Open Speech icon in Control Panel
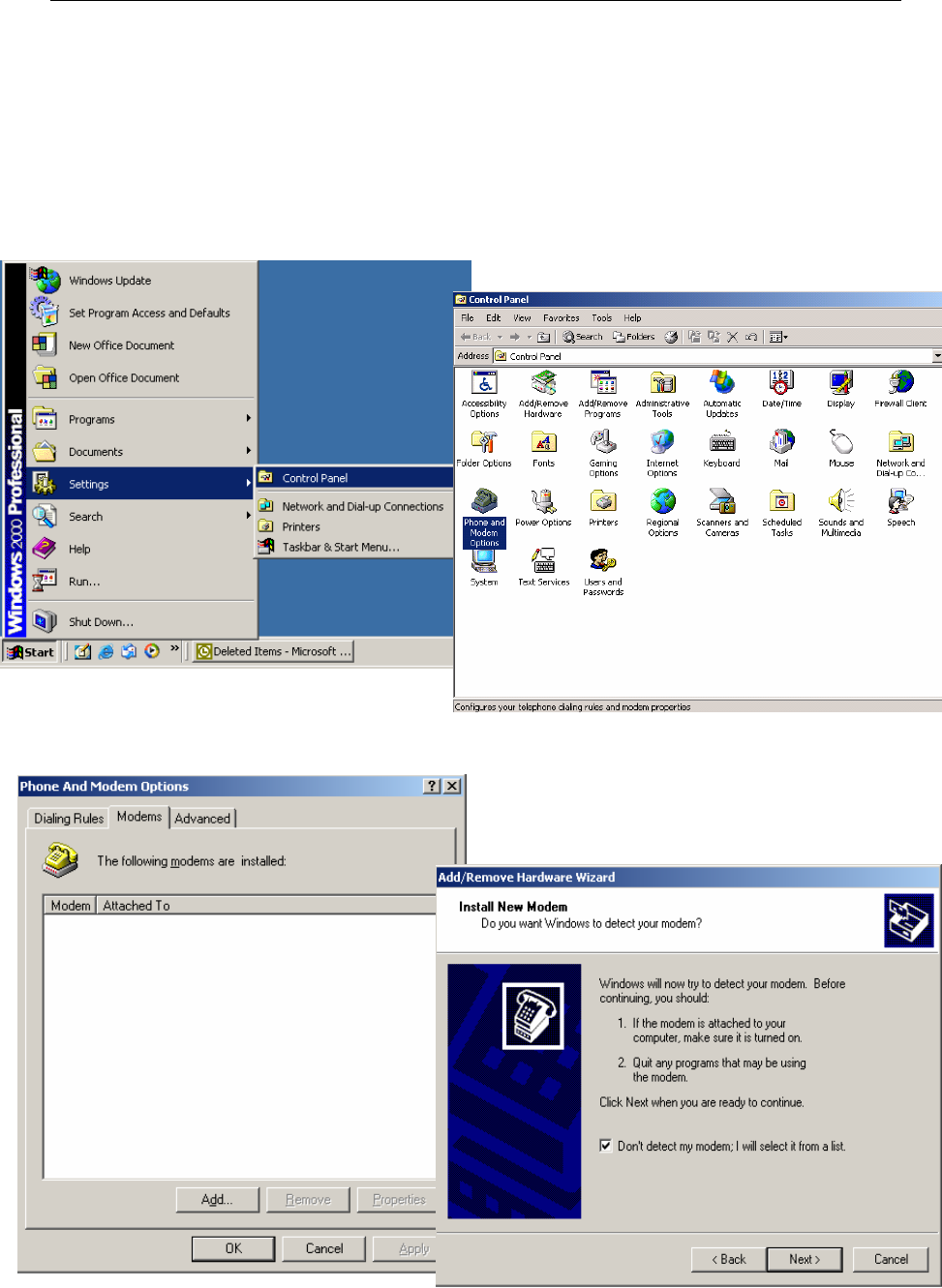Image resolution: width=942 pixels, height=1288 pixels. tap(900, 508)
